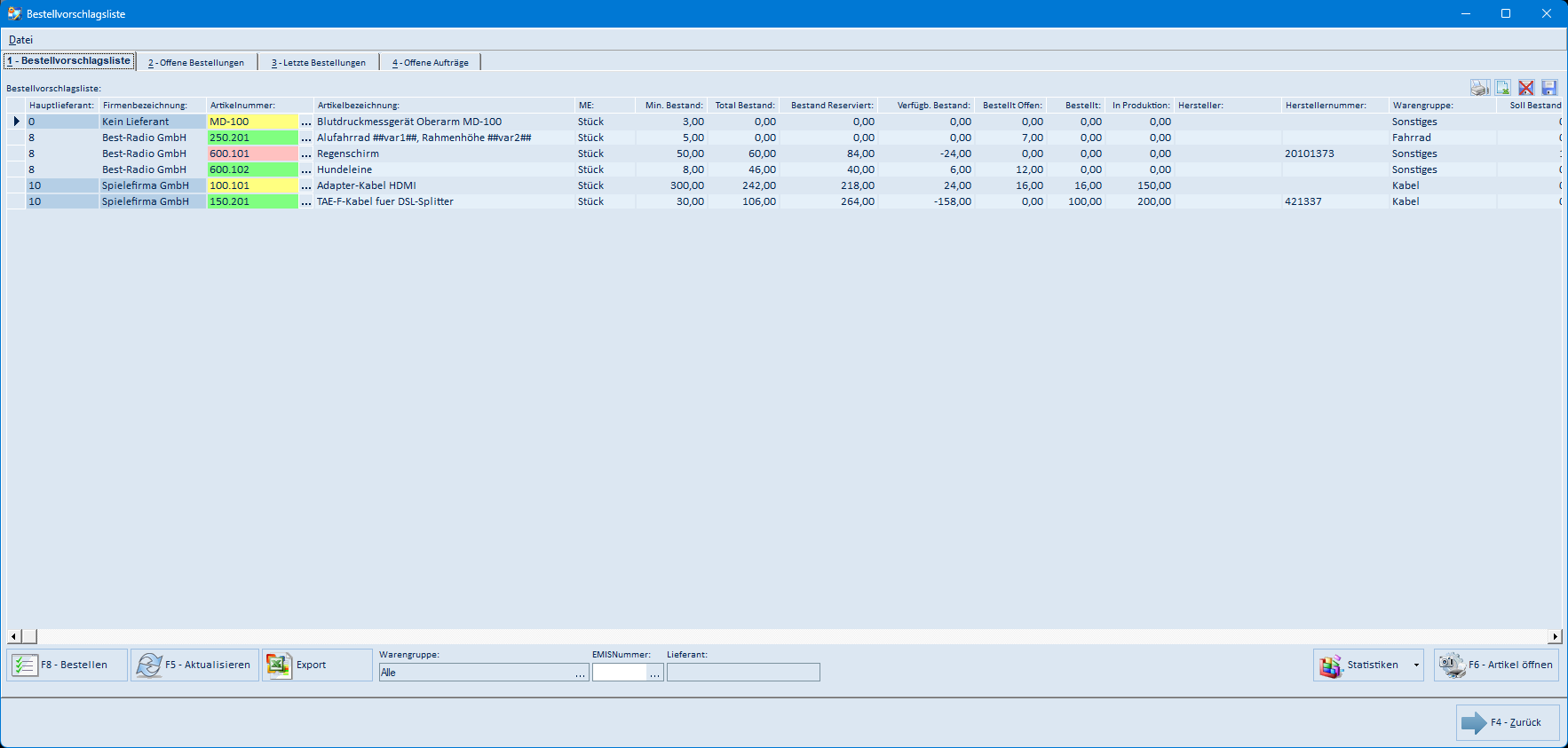Click the ellipsis button next to MD-100
This screenshot has width=1568, height=748.
coord(306,122)
